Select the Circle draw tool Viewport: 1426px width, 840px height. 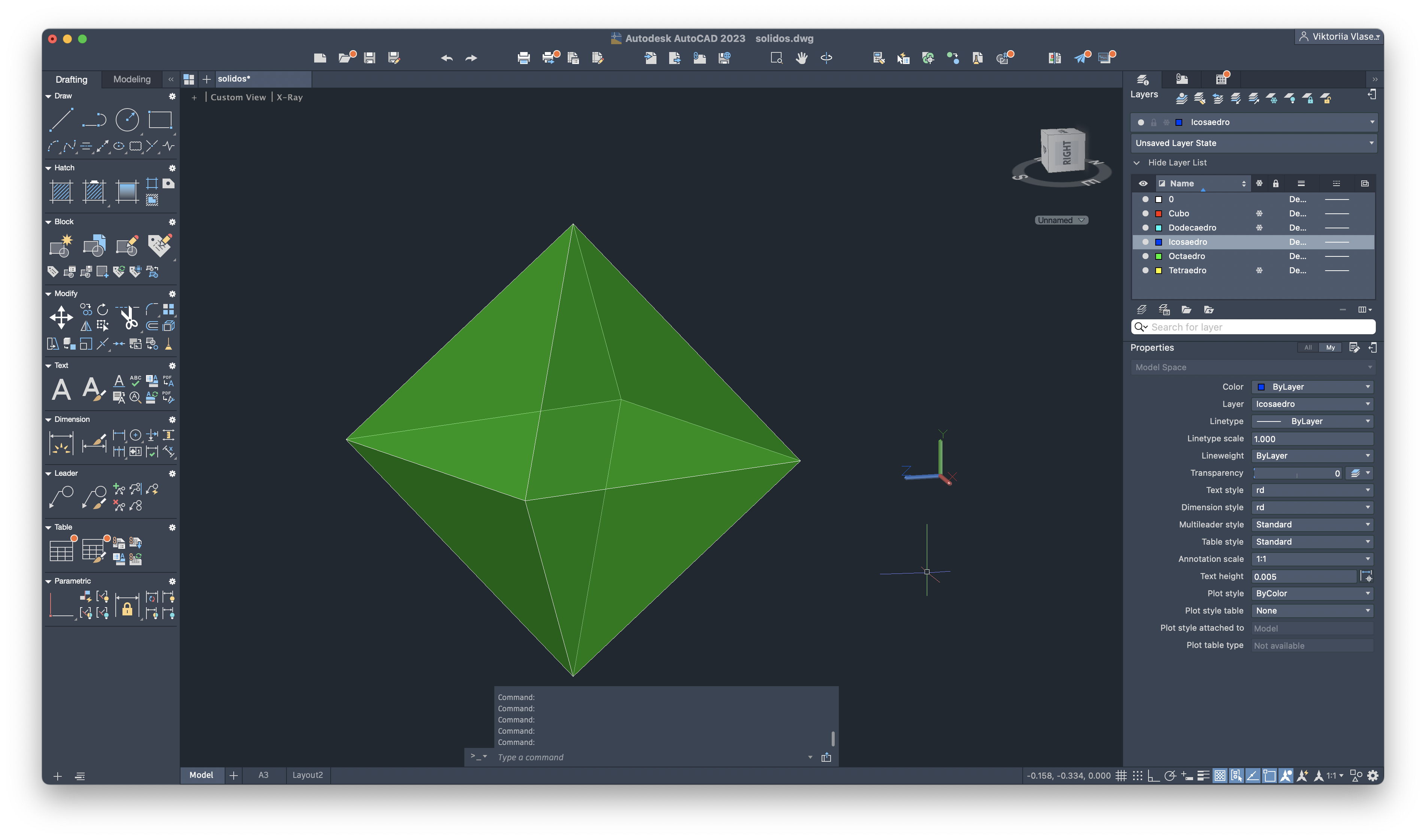point(127,120)
